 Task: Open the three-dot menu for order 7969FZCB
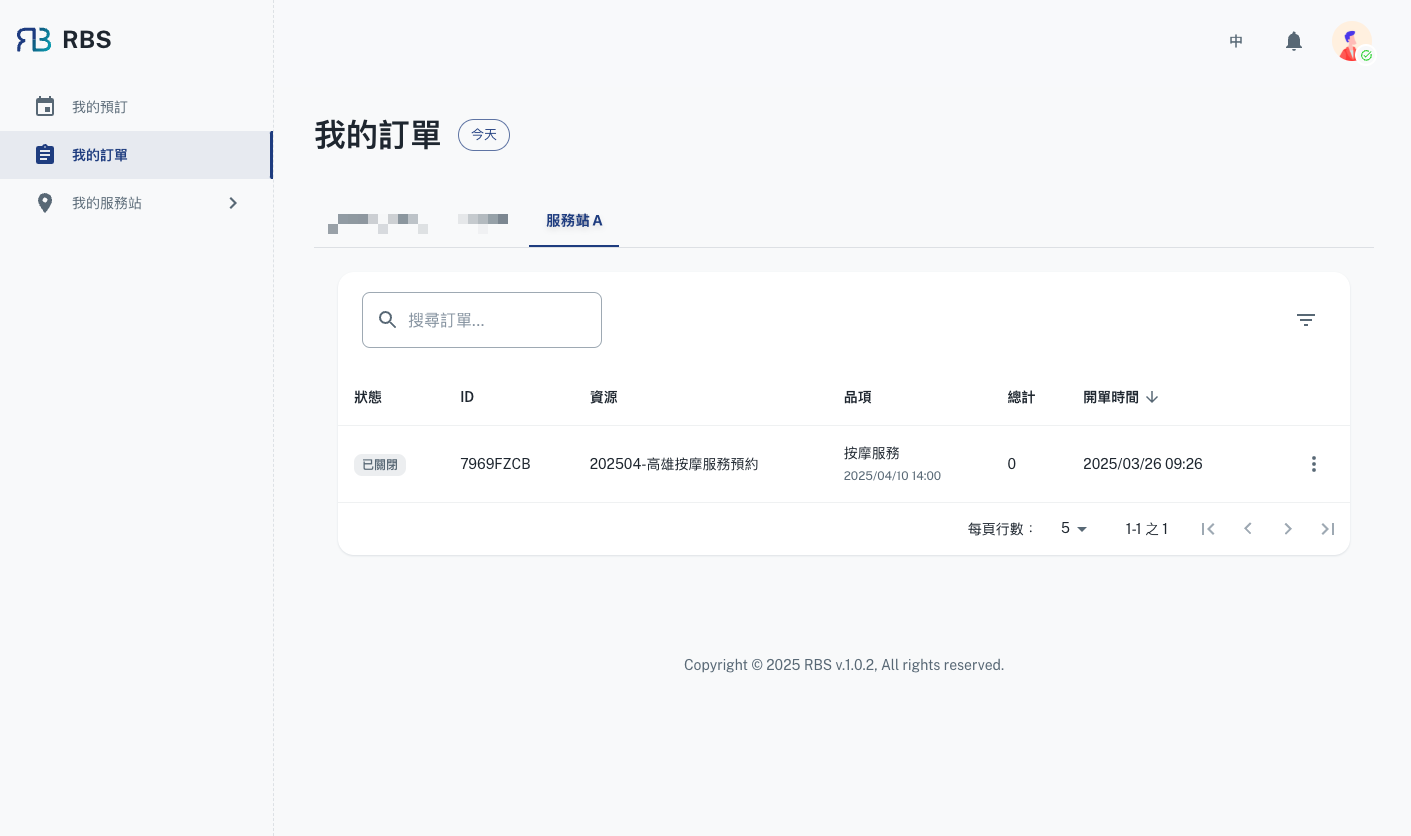tap(1313, 464)
